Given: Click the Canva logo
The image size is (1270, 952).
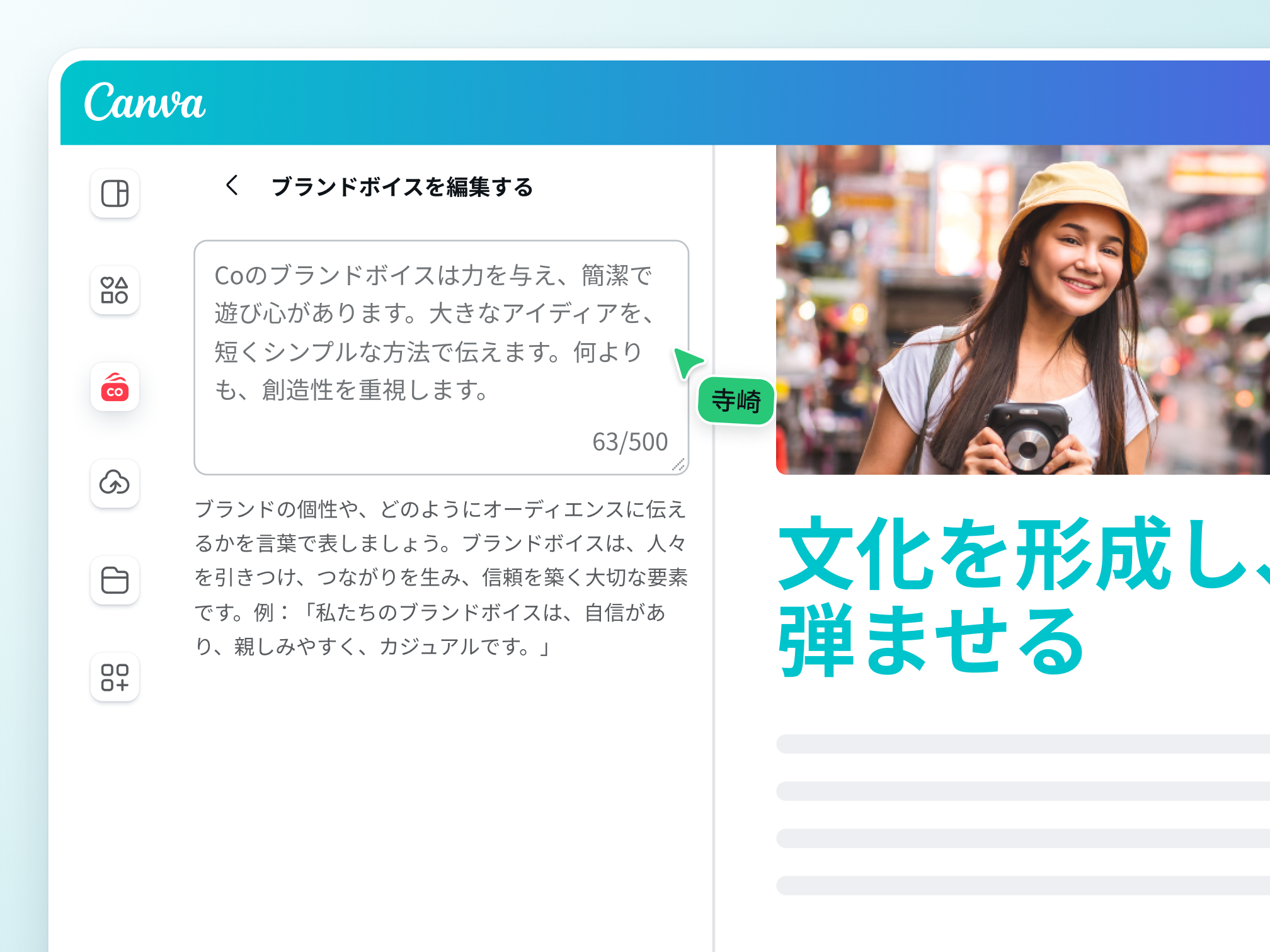Looking at the screenshot, I should coord(146,104).
